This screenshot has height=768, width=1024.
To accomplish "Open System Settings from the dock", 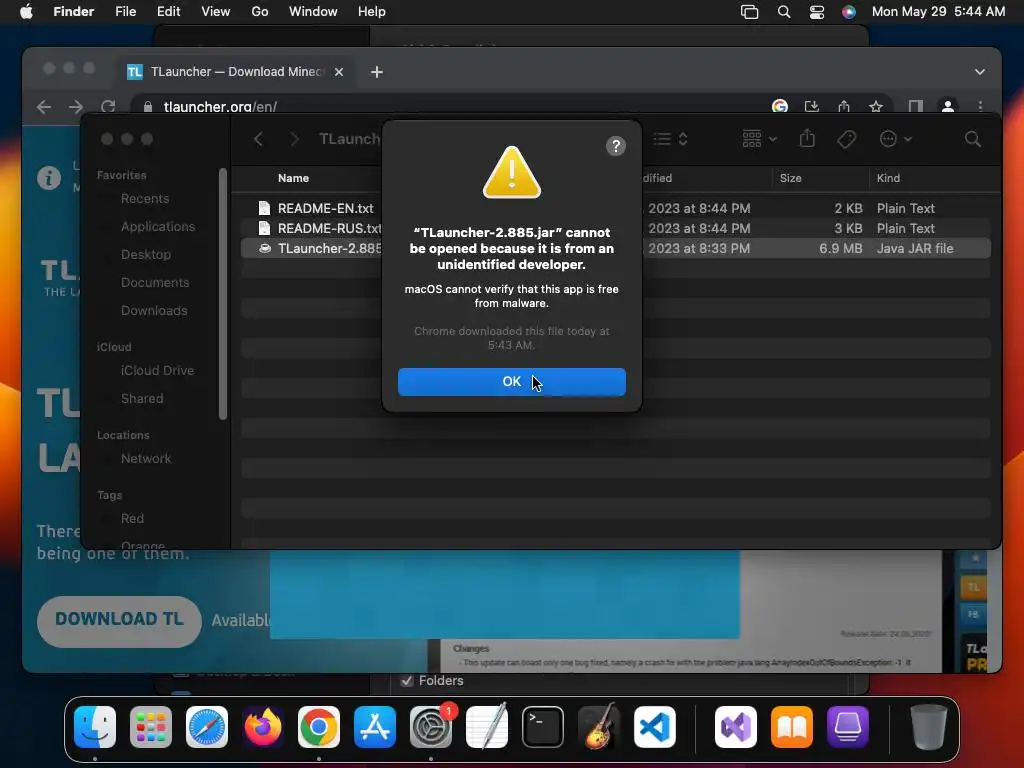I will [431, 727].
